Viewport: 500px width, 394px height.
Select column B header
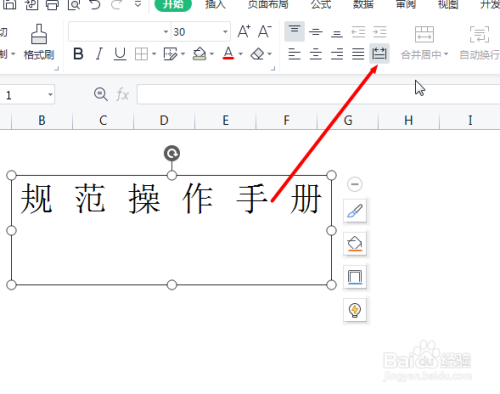pyautogui.click(x=42, y=120)
